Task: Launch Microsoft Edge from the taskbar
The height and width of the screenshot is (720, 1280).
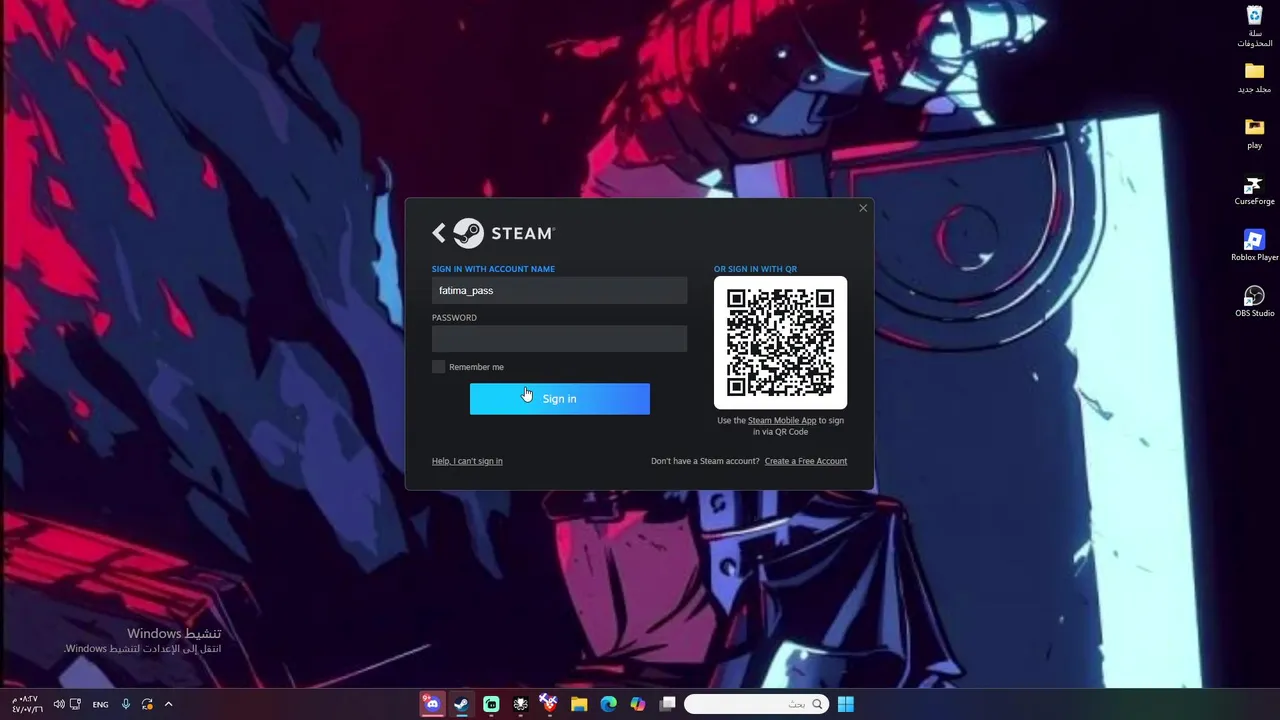Action: click(x=608, y=704)
